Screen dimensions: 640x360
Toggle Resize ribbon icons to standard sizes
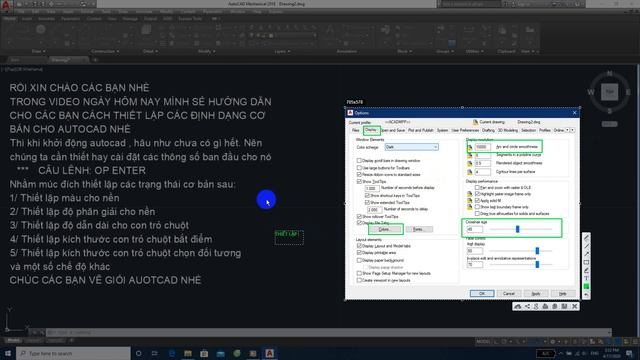pyautogui.click(x=359, y=175)
